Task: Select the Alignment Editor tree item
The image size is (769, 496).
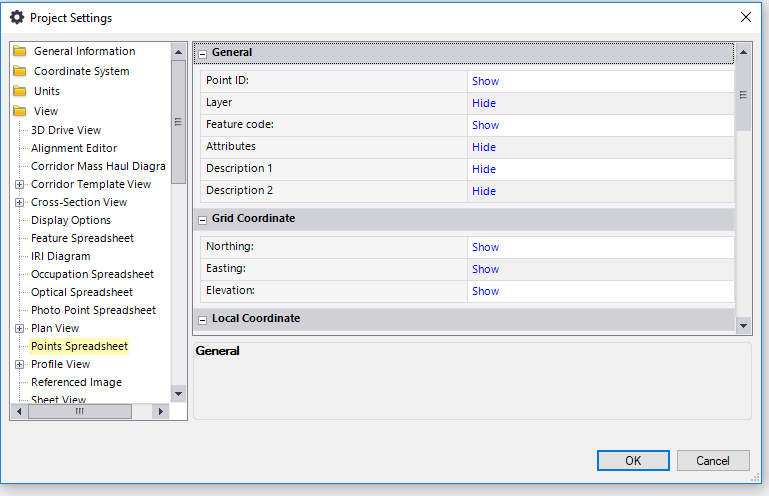Action: (x=74, y=148)
